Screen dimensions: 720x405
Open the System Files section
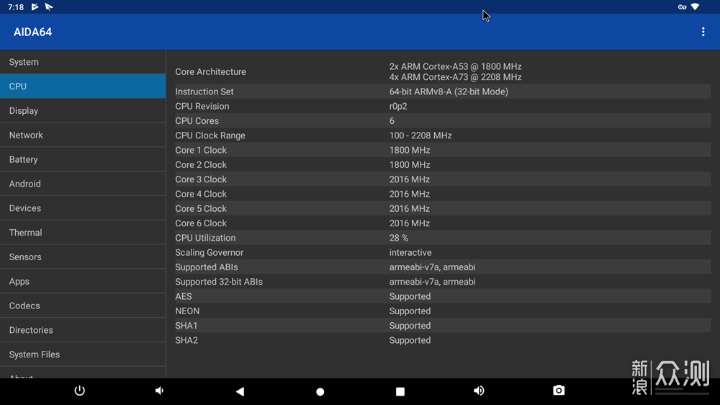82,354
